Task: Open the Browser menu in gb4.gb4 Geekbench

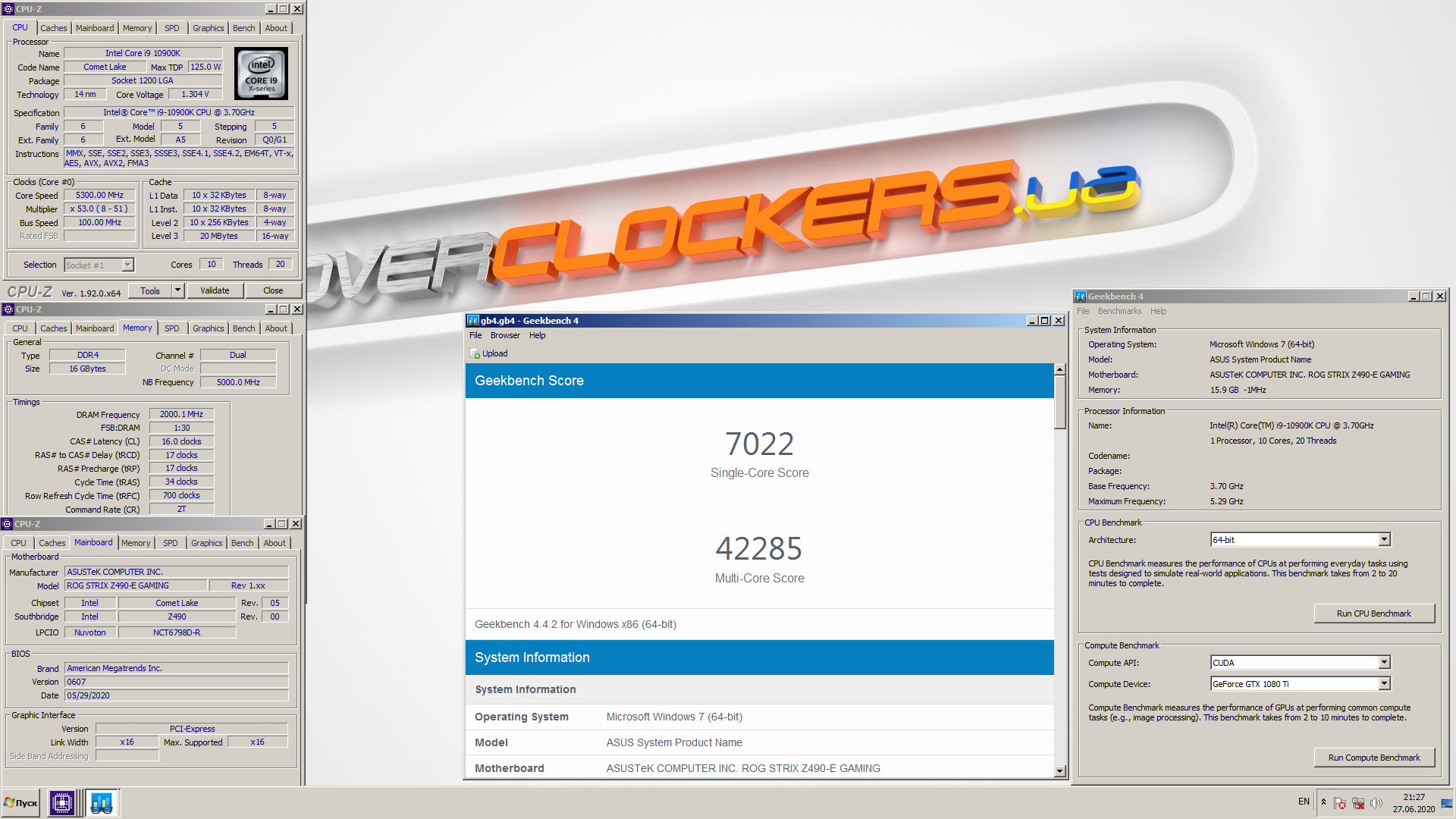Action: coord(505,335)
